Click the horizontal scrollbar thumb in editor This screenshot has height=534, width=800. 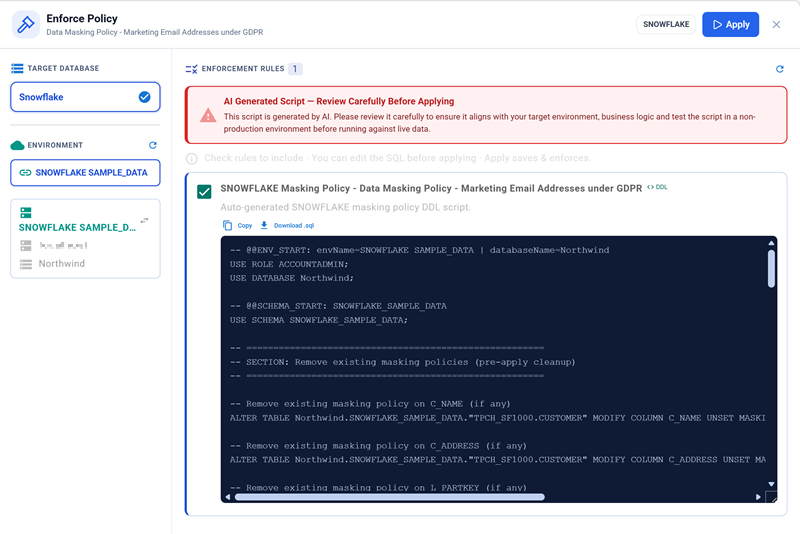[389, 497]
